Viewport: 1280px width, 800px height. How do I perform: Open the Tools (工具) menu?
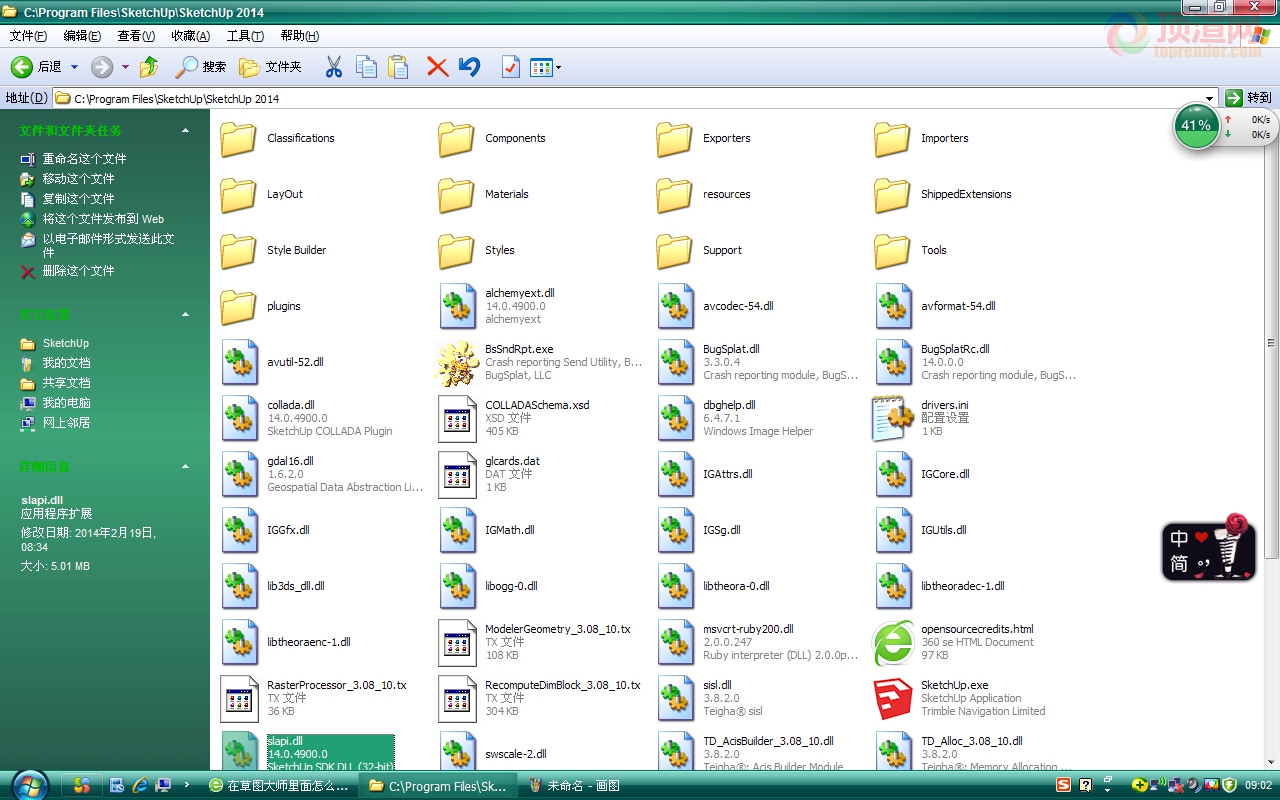[x=245, y=36]
